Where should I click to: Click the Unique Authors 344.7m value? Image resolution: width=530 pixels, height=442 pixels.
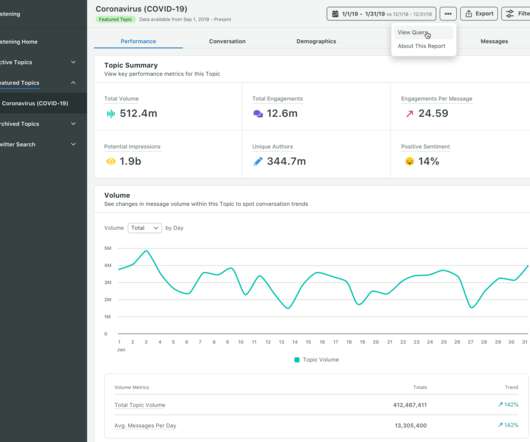pyautogui.click(x=286, y=162)
